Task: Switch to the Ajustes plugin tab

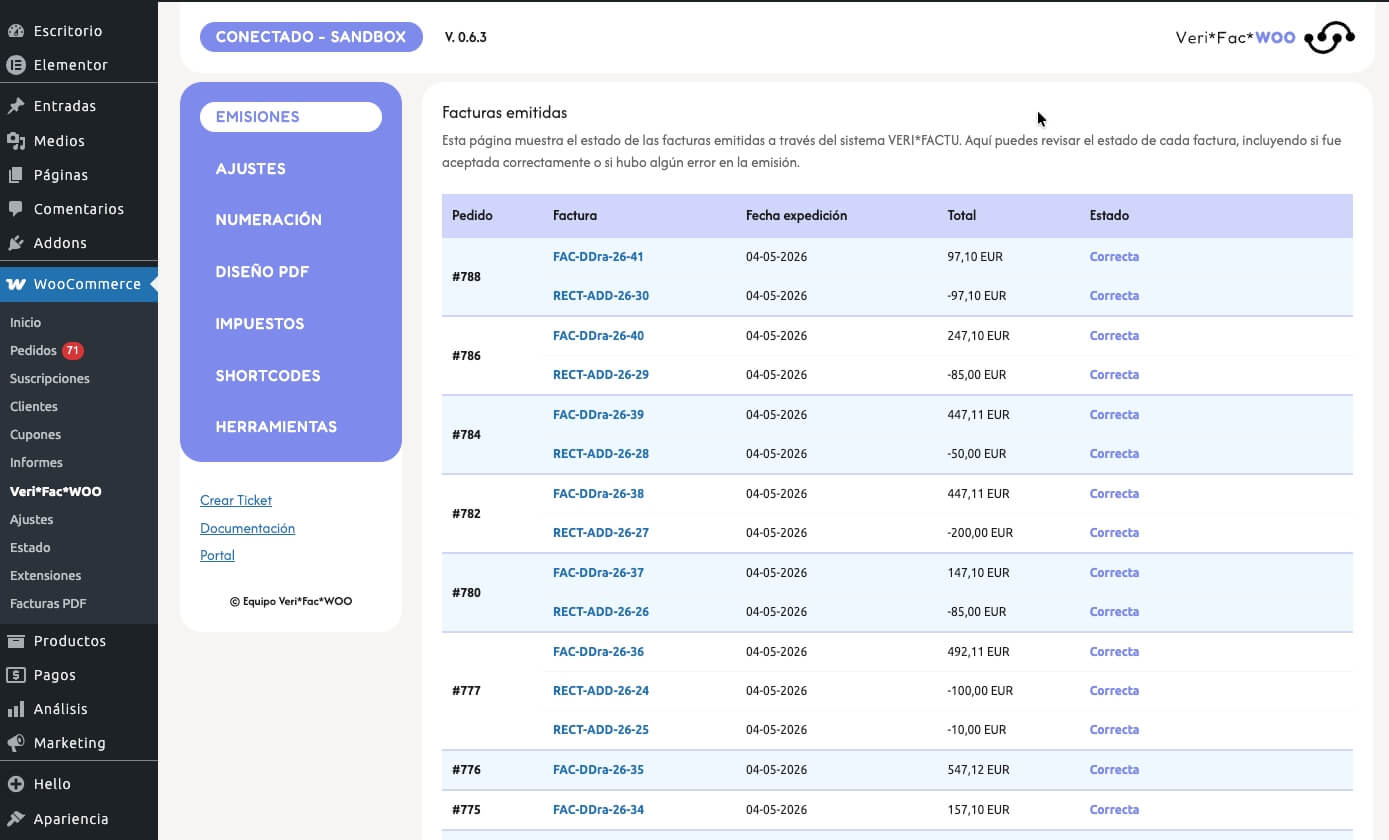Action: [251, 169]
